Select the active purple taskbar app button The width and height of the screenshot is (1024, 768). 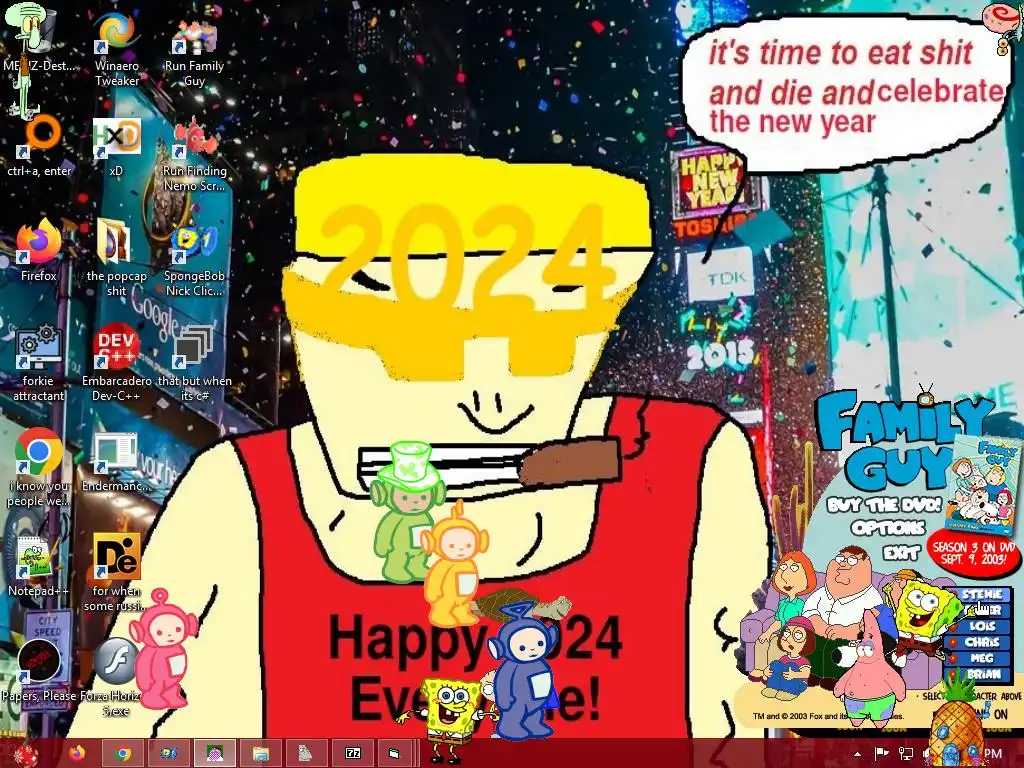(215, 754)
